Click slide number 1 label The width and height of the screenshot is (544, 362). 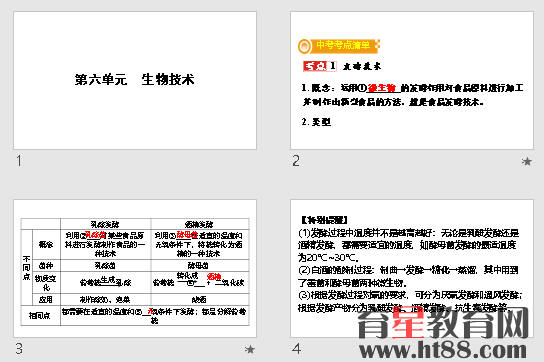[x=19, y=161]
